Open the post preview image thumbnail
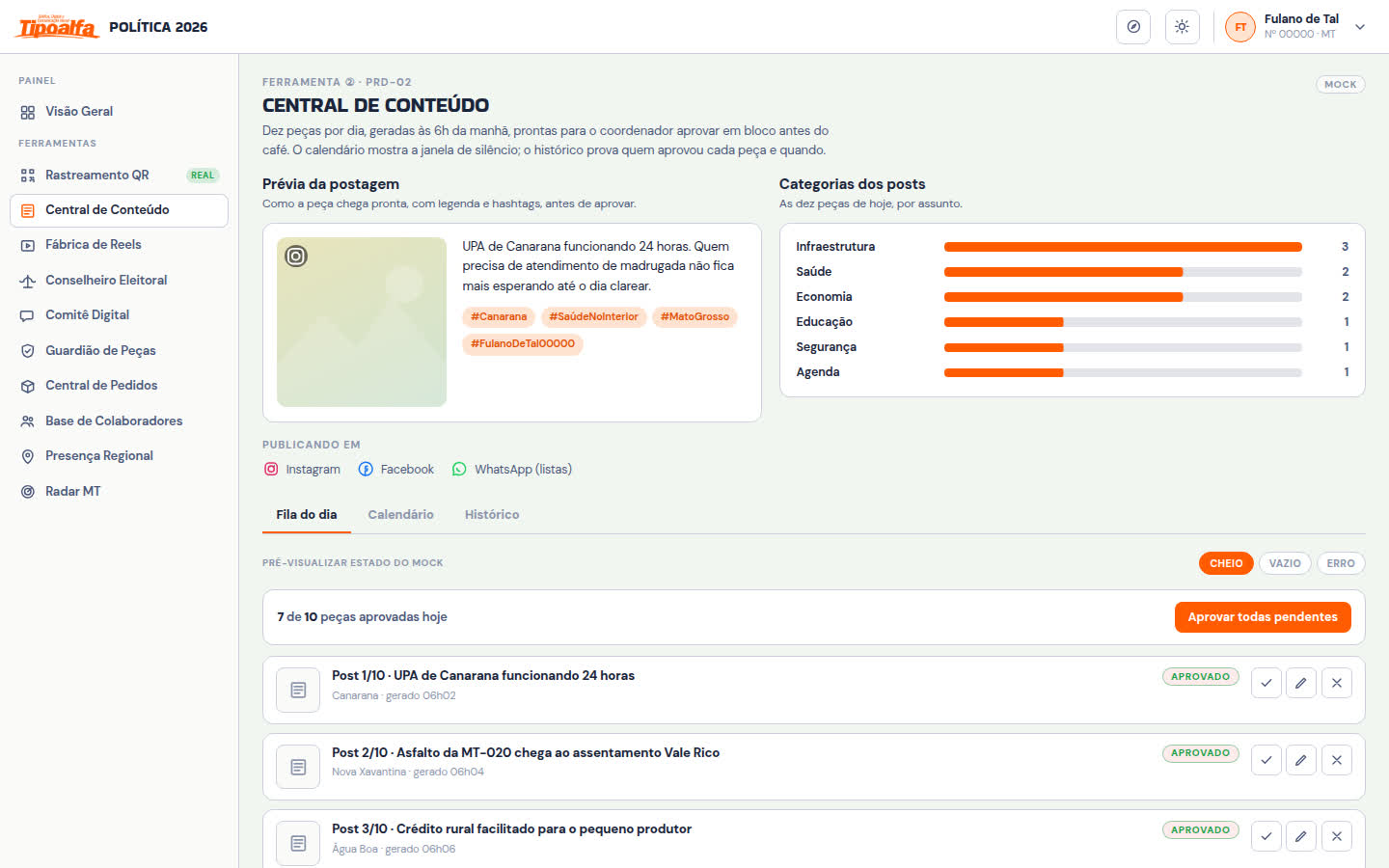Viewport: 1389px width, 868px height. coord(362,322)
